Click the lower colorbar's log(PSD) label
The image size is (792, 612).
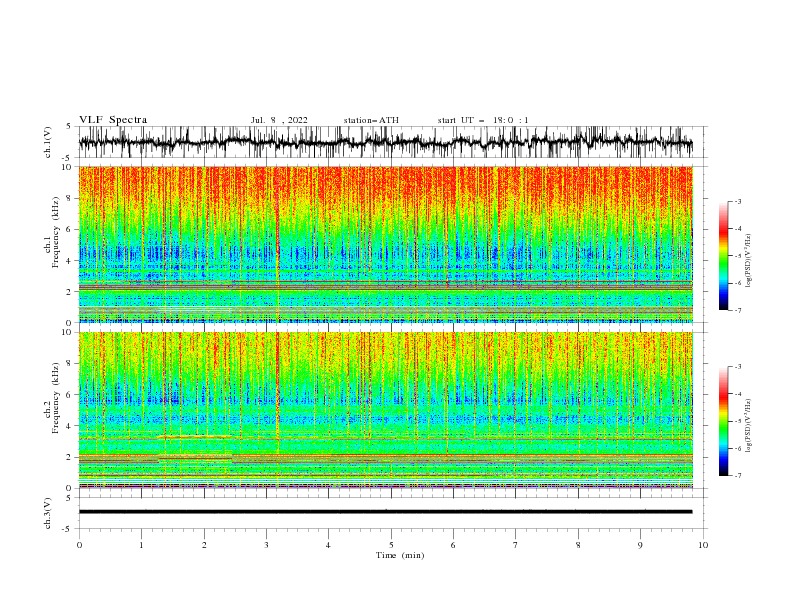(x=749, y=426)
